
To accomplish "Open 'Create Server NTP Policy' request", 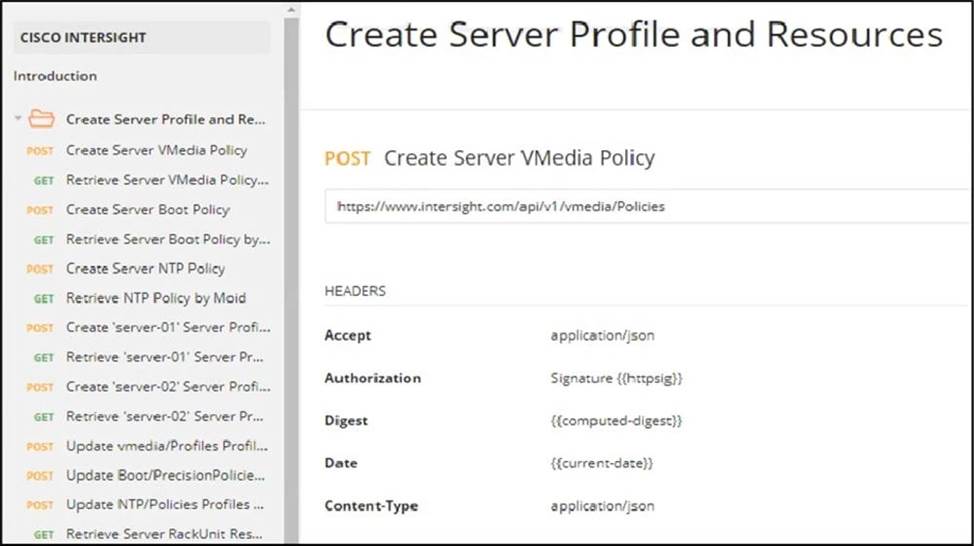I will tap(145, 269).
